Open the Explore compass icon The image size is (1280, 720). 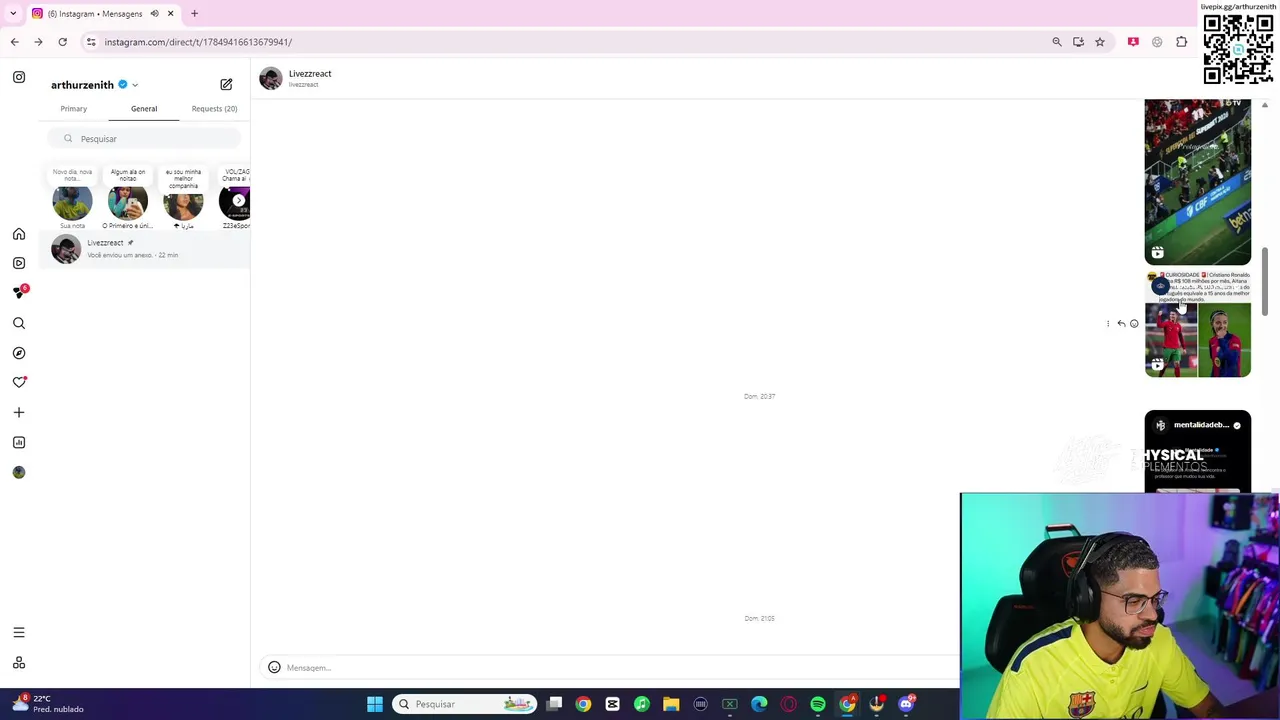pos(19,353)
